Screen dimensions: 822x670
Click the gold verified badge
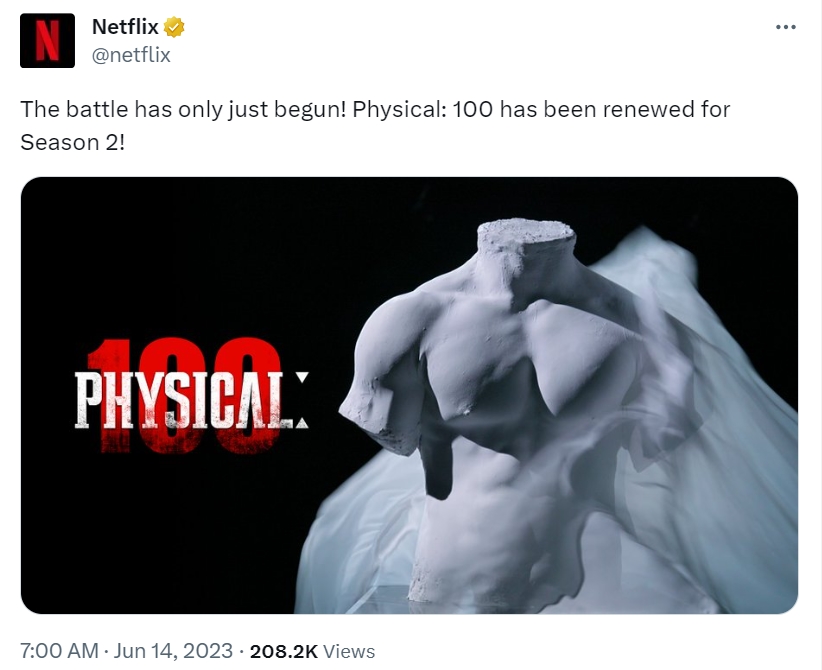[x=174, y=27]
